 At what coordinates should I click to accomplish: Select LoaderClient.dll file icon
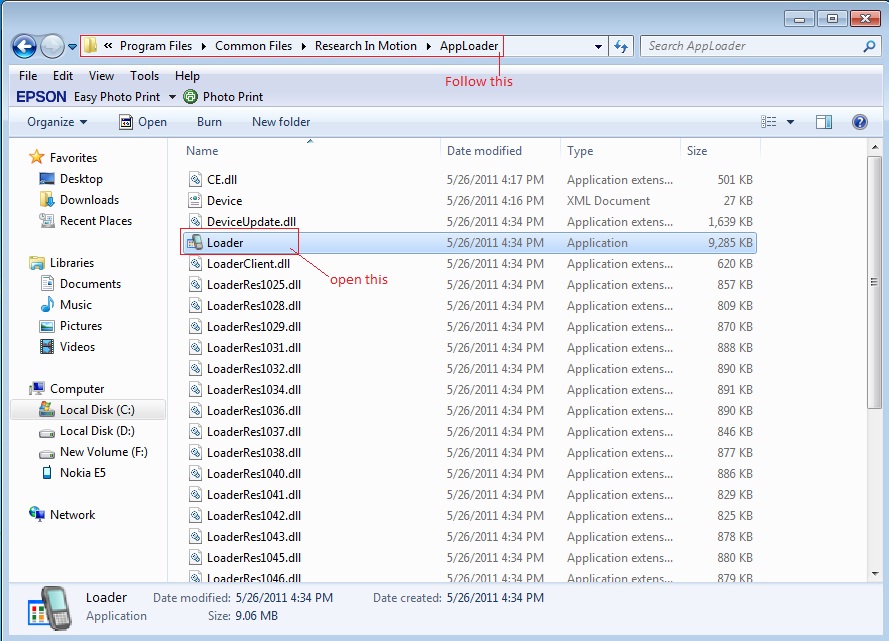coord(195,264)
